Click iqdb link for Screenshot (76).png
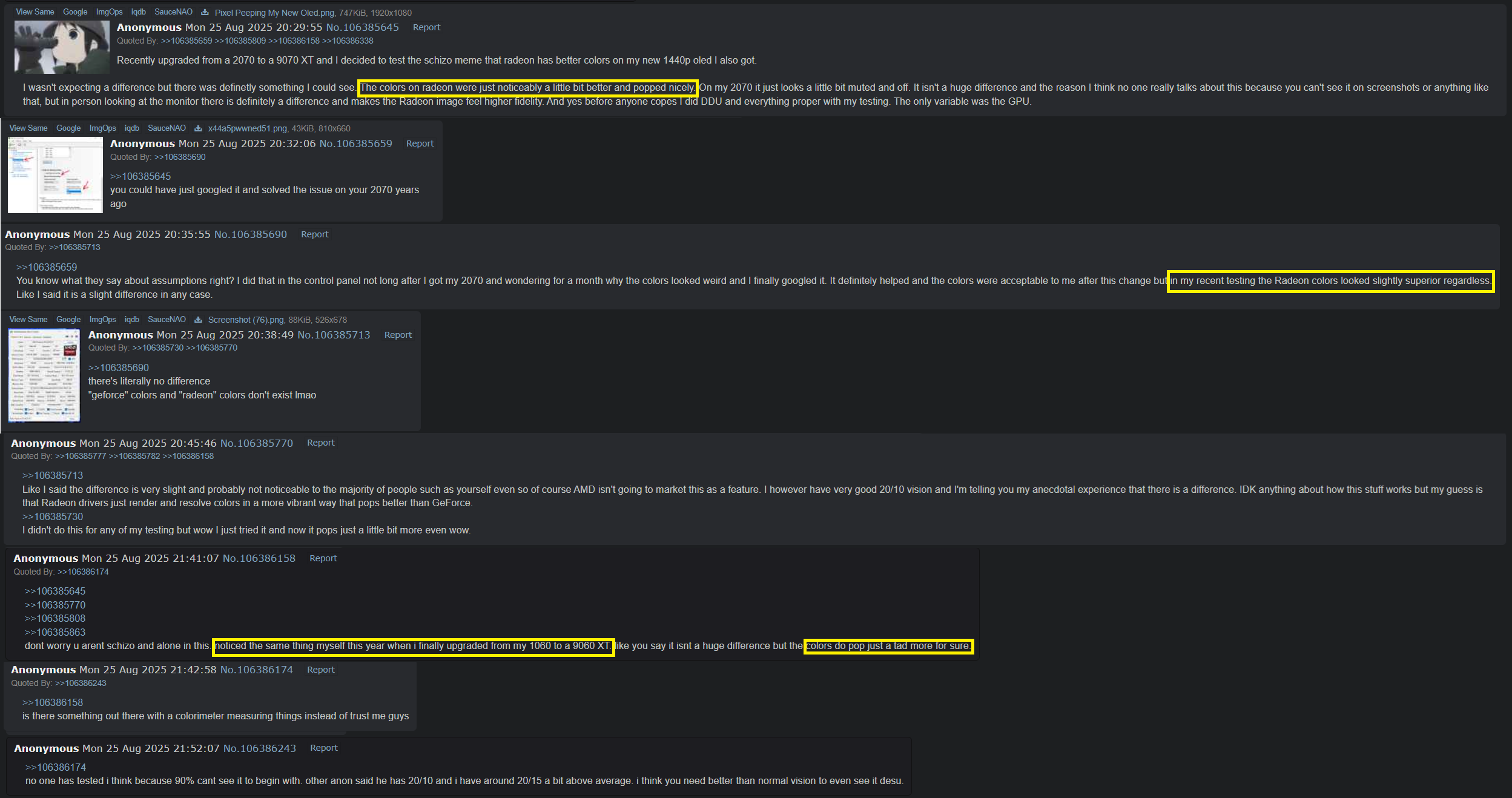Screen dimensions: 1512x798 tap(132, 320)
